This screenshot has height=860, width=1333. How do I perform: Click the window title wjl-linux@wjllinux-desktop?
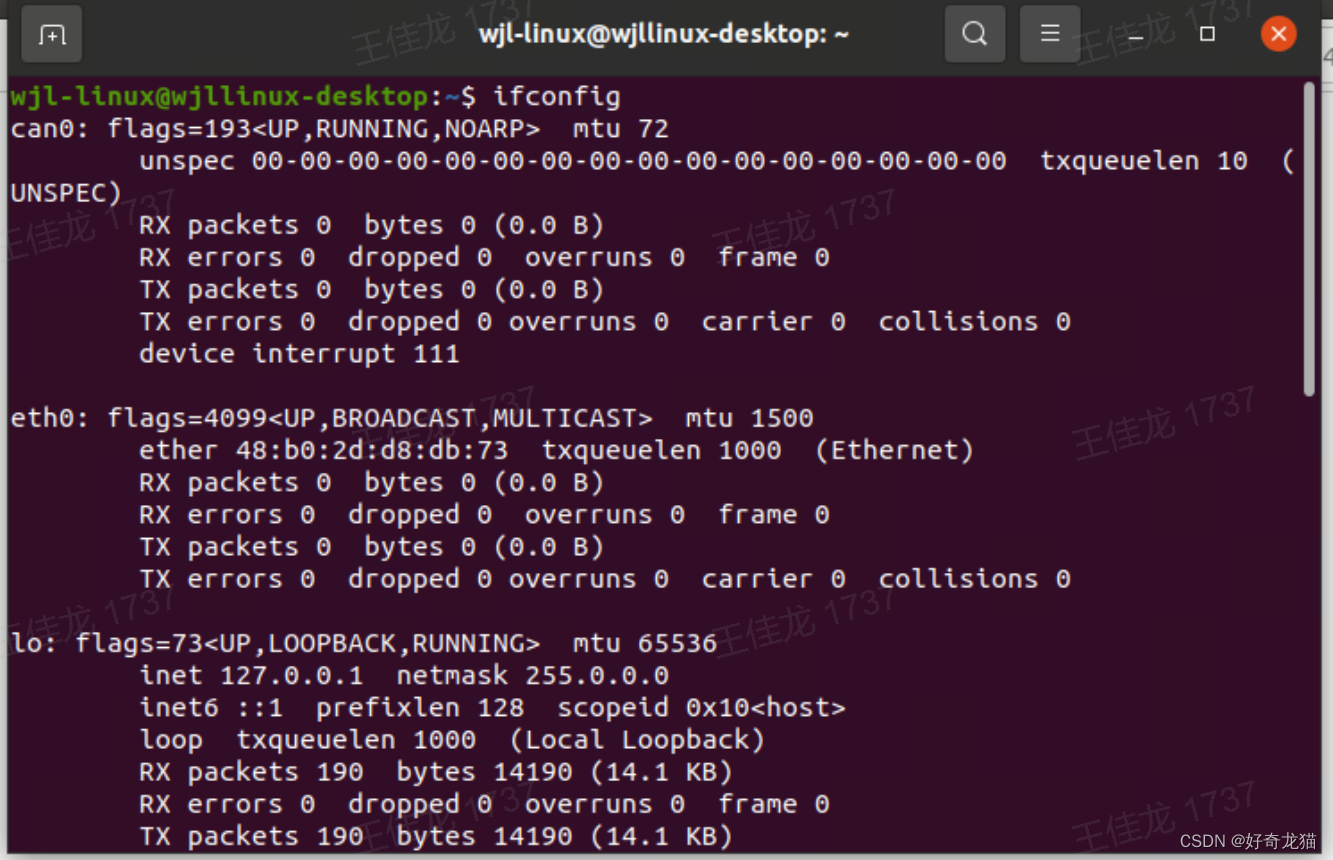click(663, 34)
